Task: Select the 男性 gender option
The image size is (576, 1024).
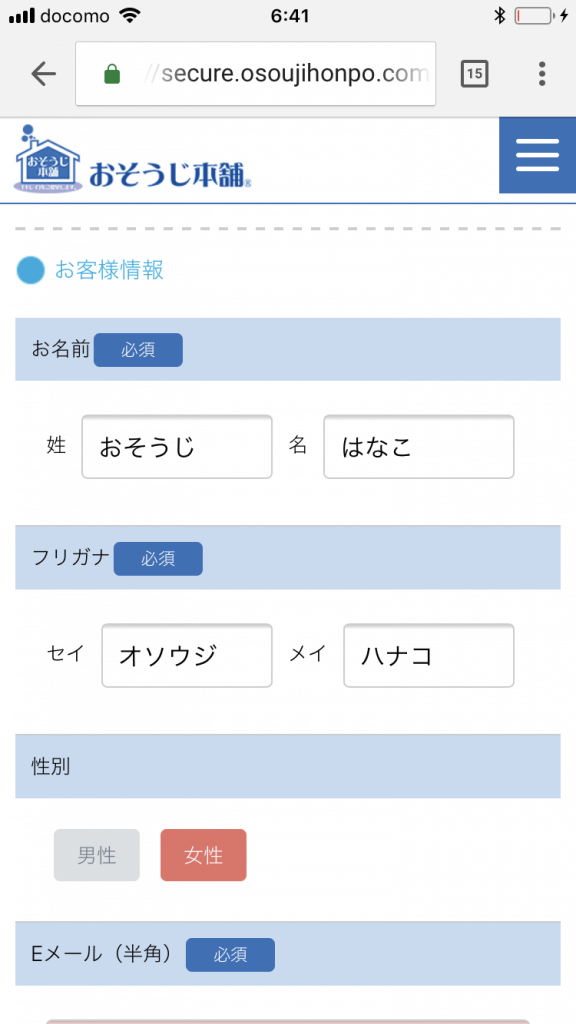Action: 97,855
